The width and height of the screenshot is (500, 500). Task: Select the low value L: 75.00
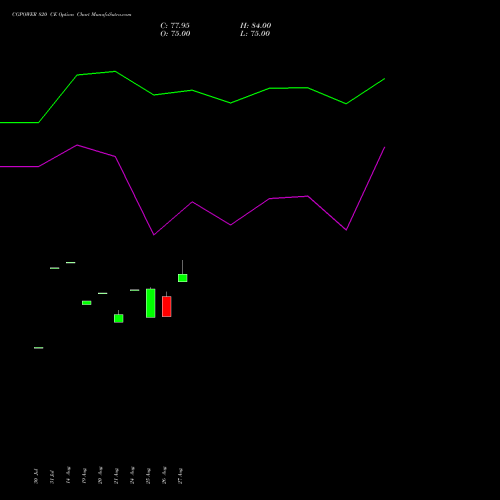[x=255, y=34]
